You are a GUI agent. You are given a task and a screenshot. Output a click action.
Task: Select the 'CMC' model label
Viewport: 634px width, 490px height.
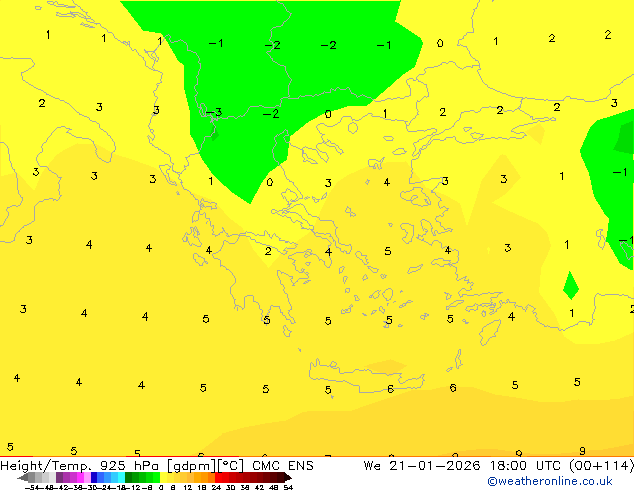point(266,466)
